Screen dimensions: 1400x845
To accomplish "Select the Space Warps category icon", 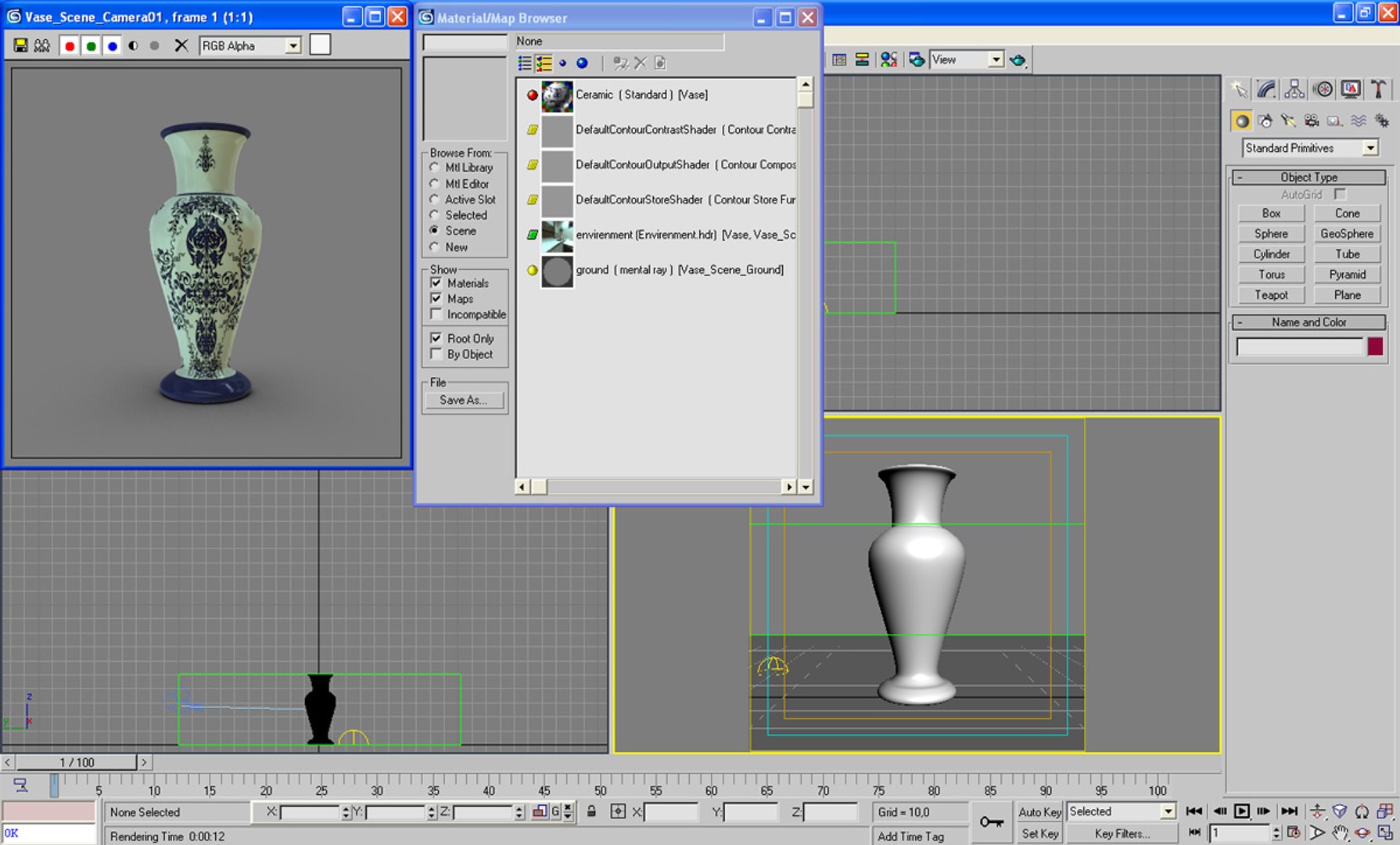I will coord(1359,120).
